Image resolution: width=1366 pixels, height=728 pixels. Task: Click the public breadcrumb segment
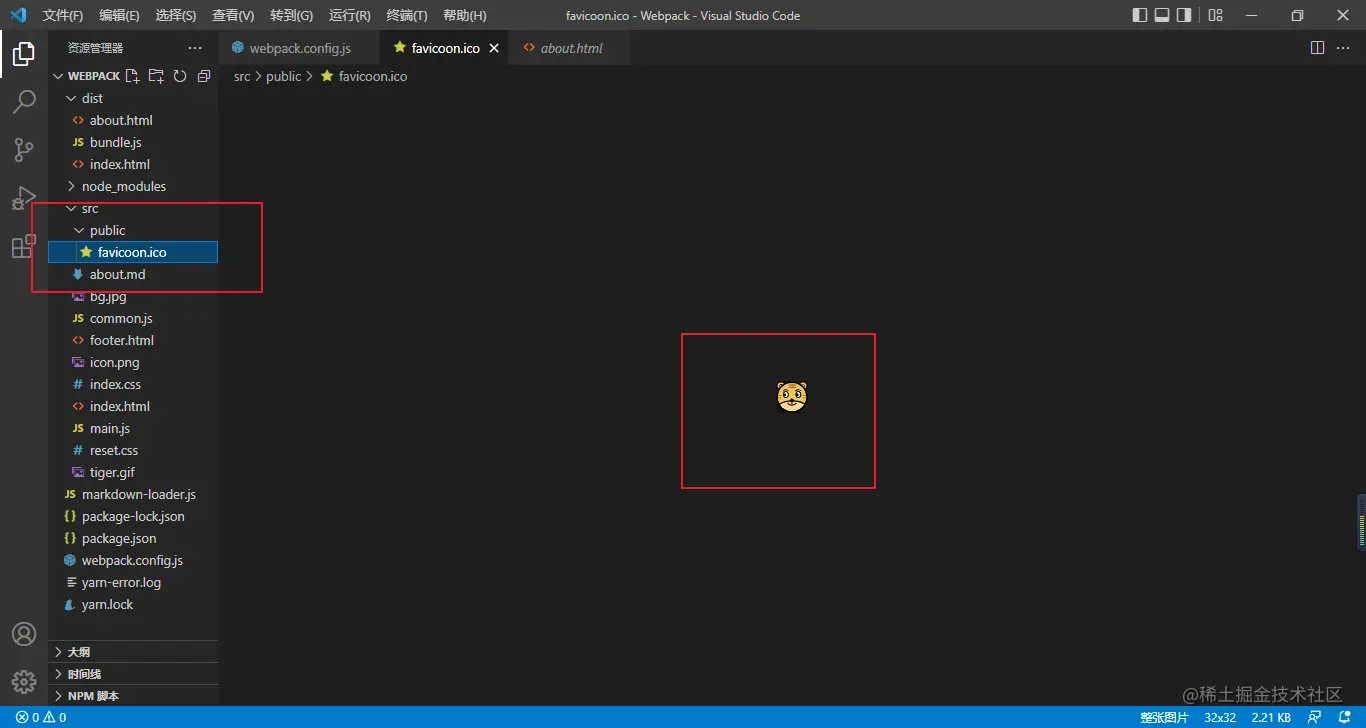pyautogui.click(x=284, y=76)
